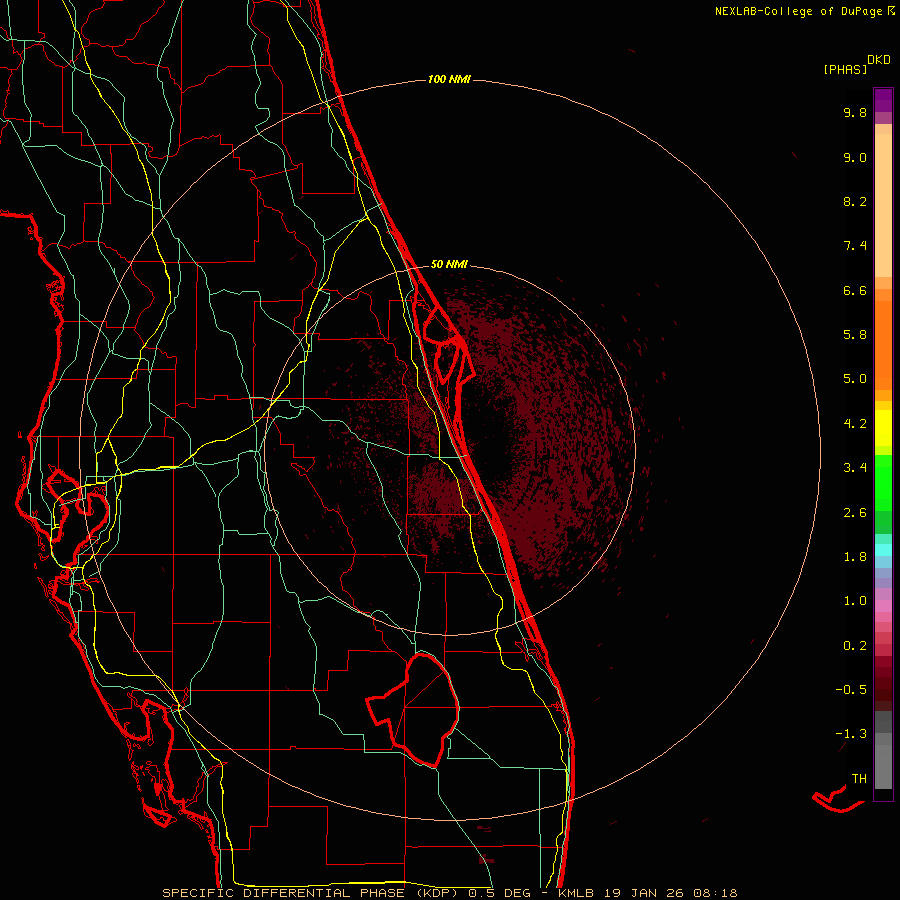Click the cyan swatch near 1.8

(883, 549)
